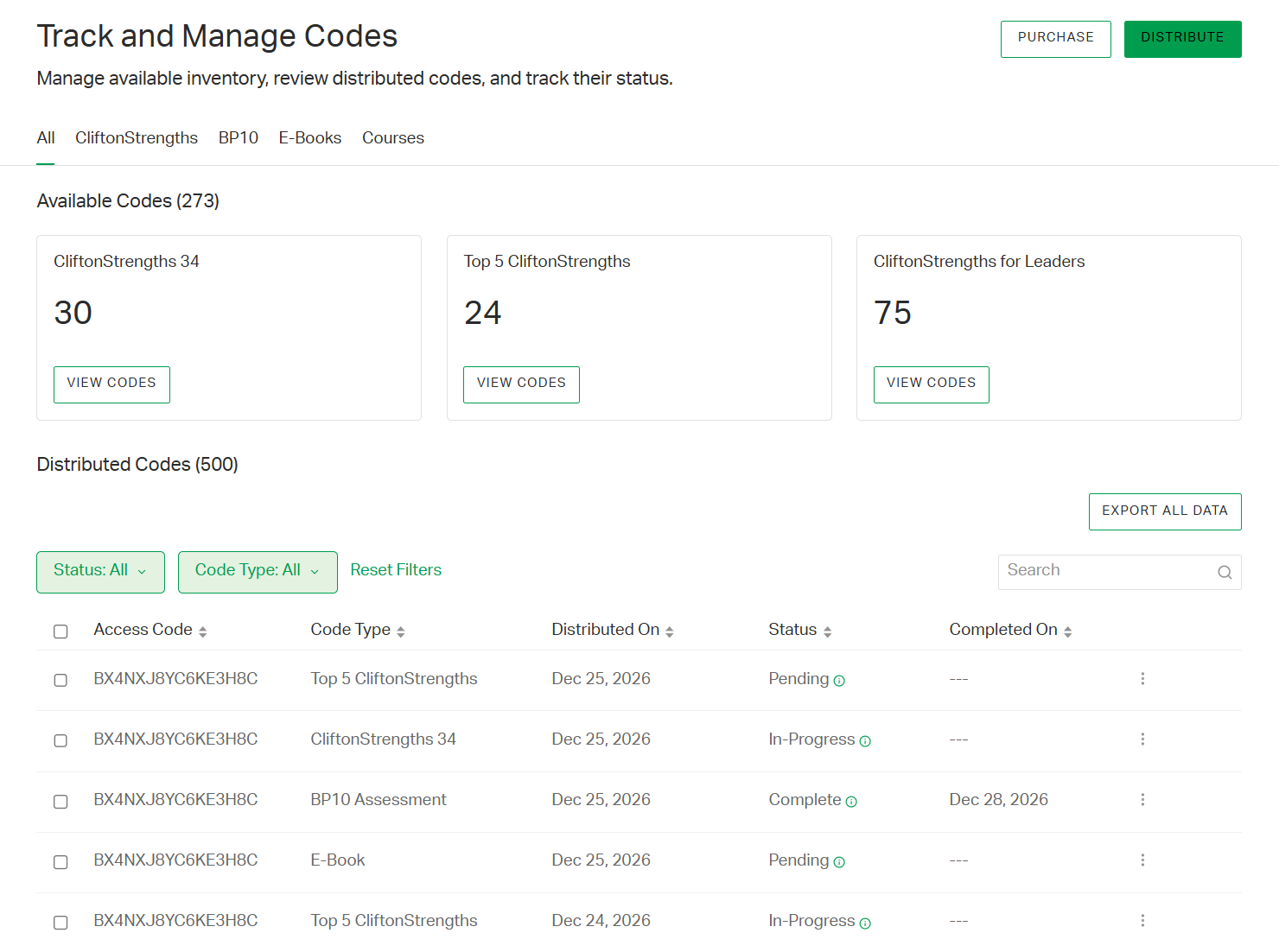View codes for CliftonStrengths 34
Viewport: 1279px width, 952px height.
point(111,384)
